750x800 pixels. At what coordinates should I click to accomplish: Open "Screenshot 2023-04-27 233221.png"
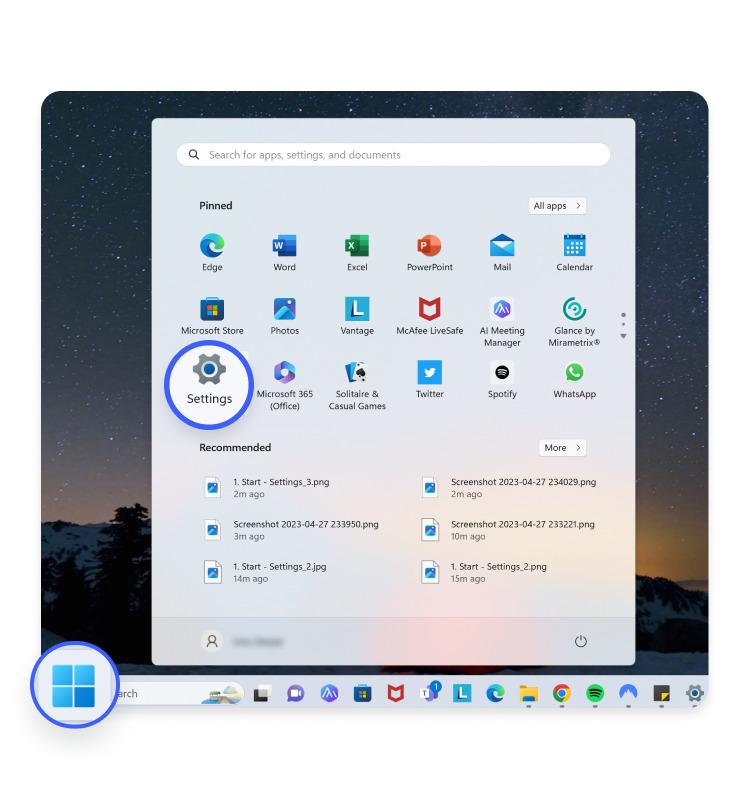pyautogui.click(x=510, y=530)
